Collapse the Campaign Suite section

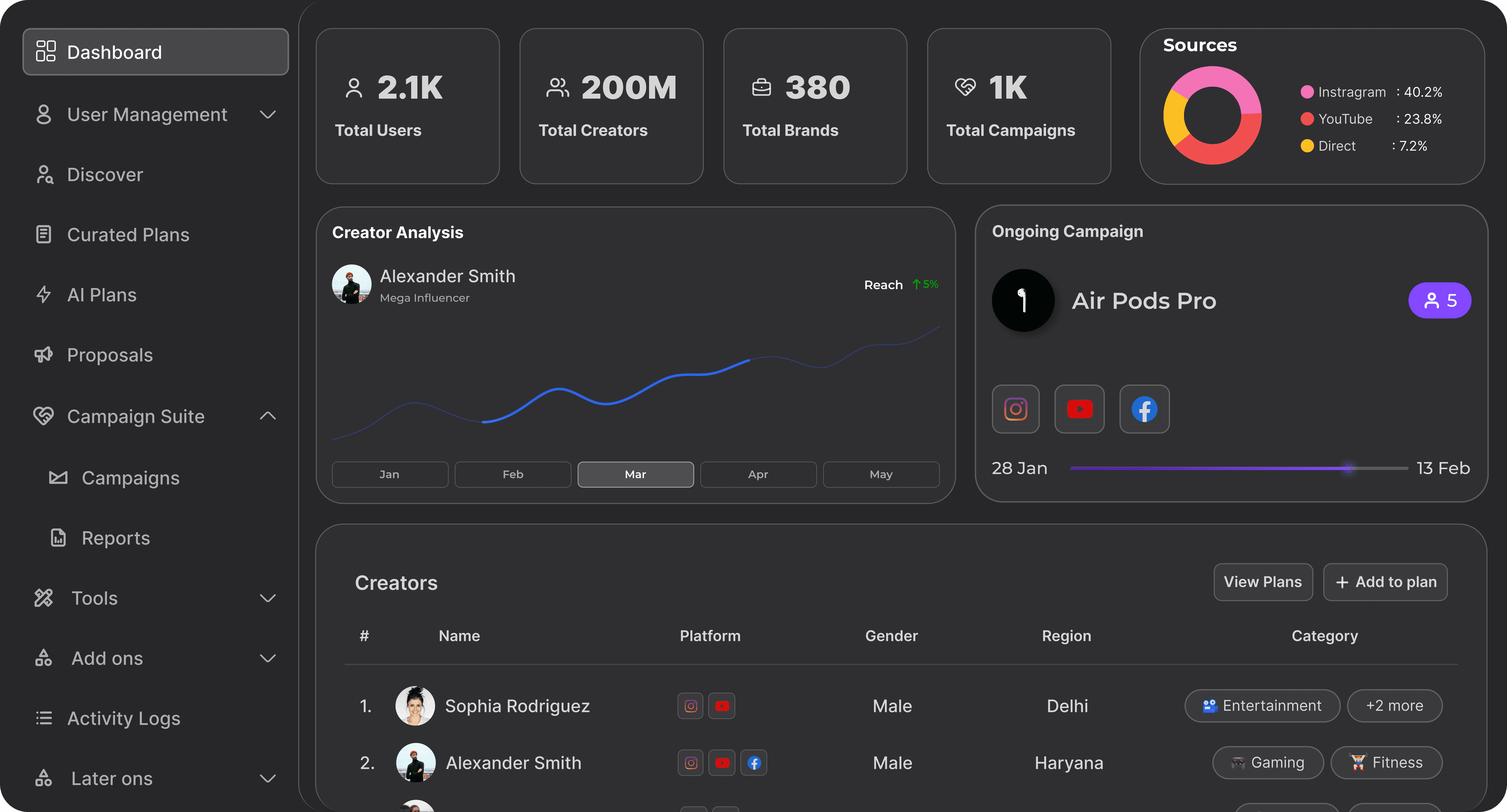267,416
